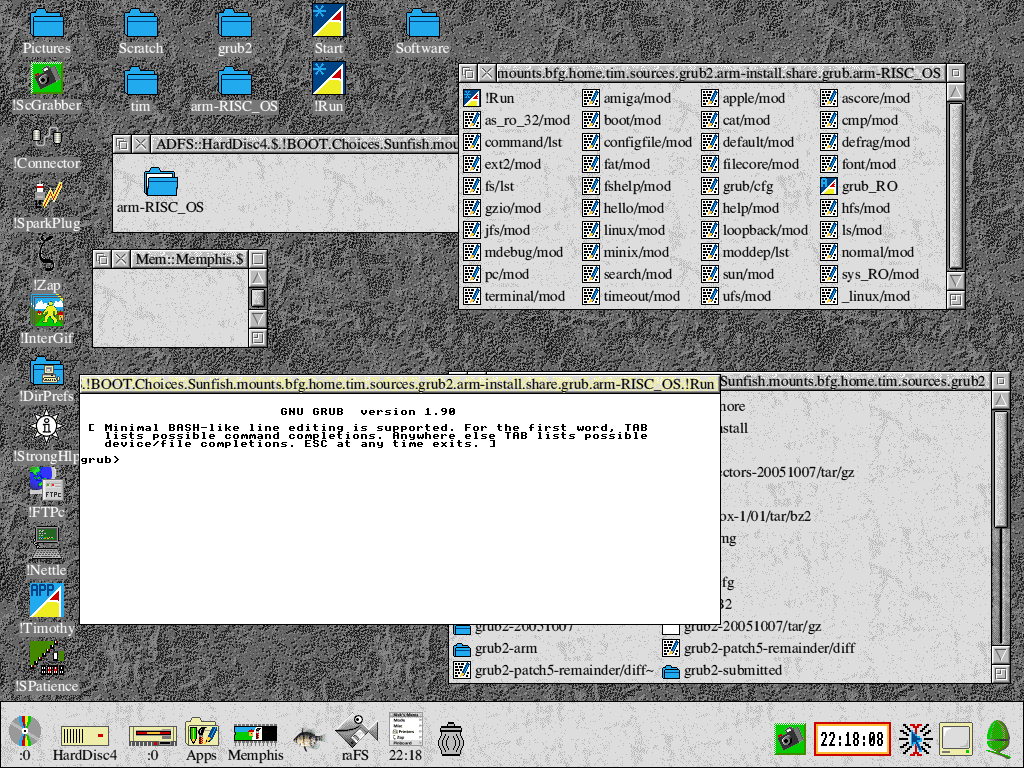Image resolution: width=1024 pixels, height=768 pixels.
Task: Click the 22:18 clipboard icon on the icon bar
Action: click(x=406, y=737)
